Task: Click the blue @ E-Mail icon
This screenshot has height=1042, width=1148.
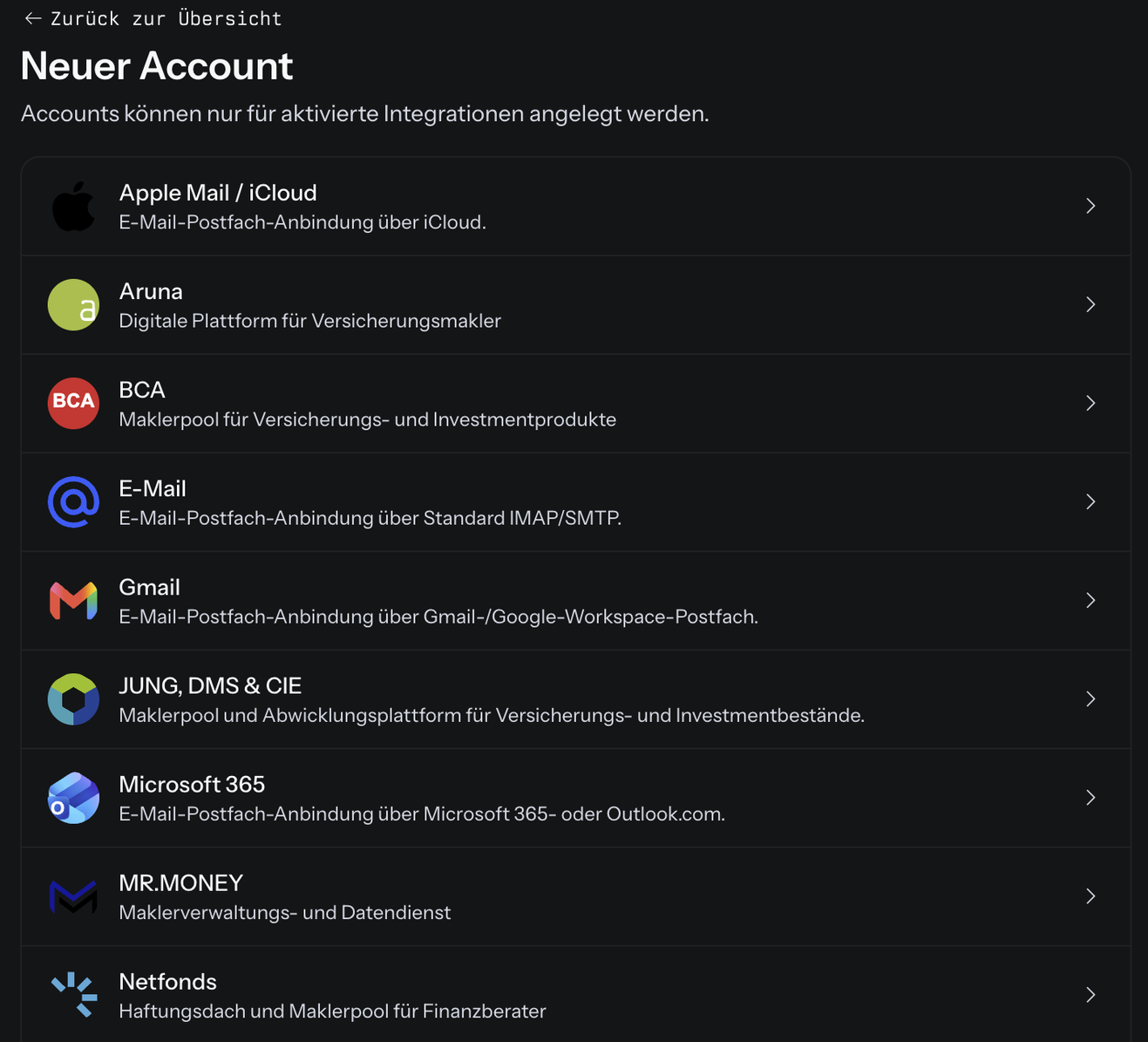Action: tap(73, 502)
